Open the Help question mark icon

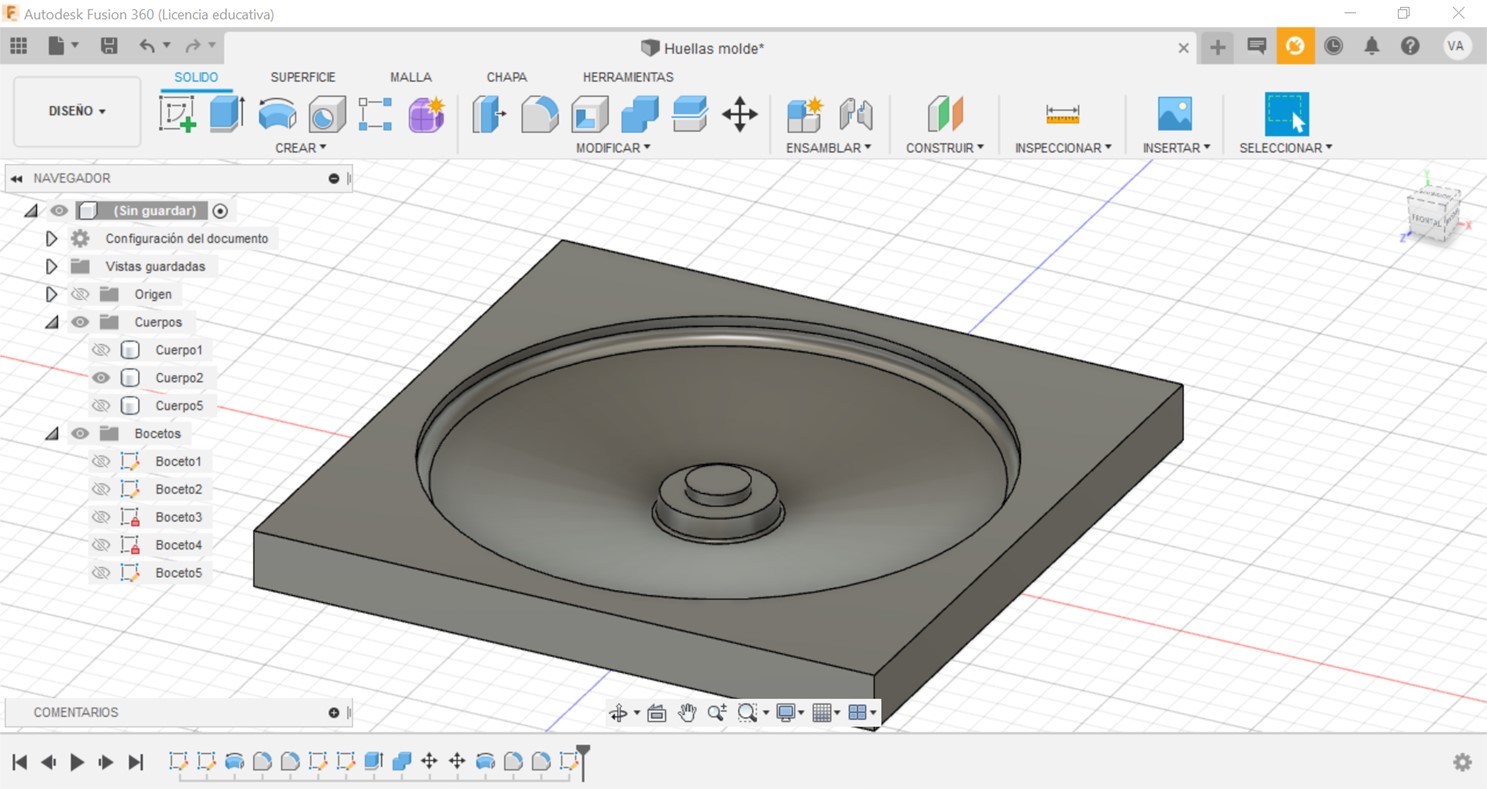tap(1410, 46)
